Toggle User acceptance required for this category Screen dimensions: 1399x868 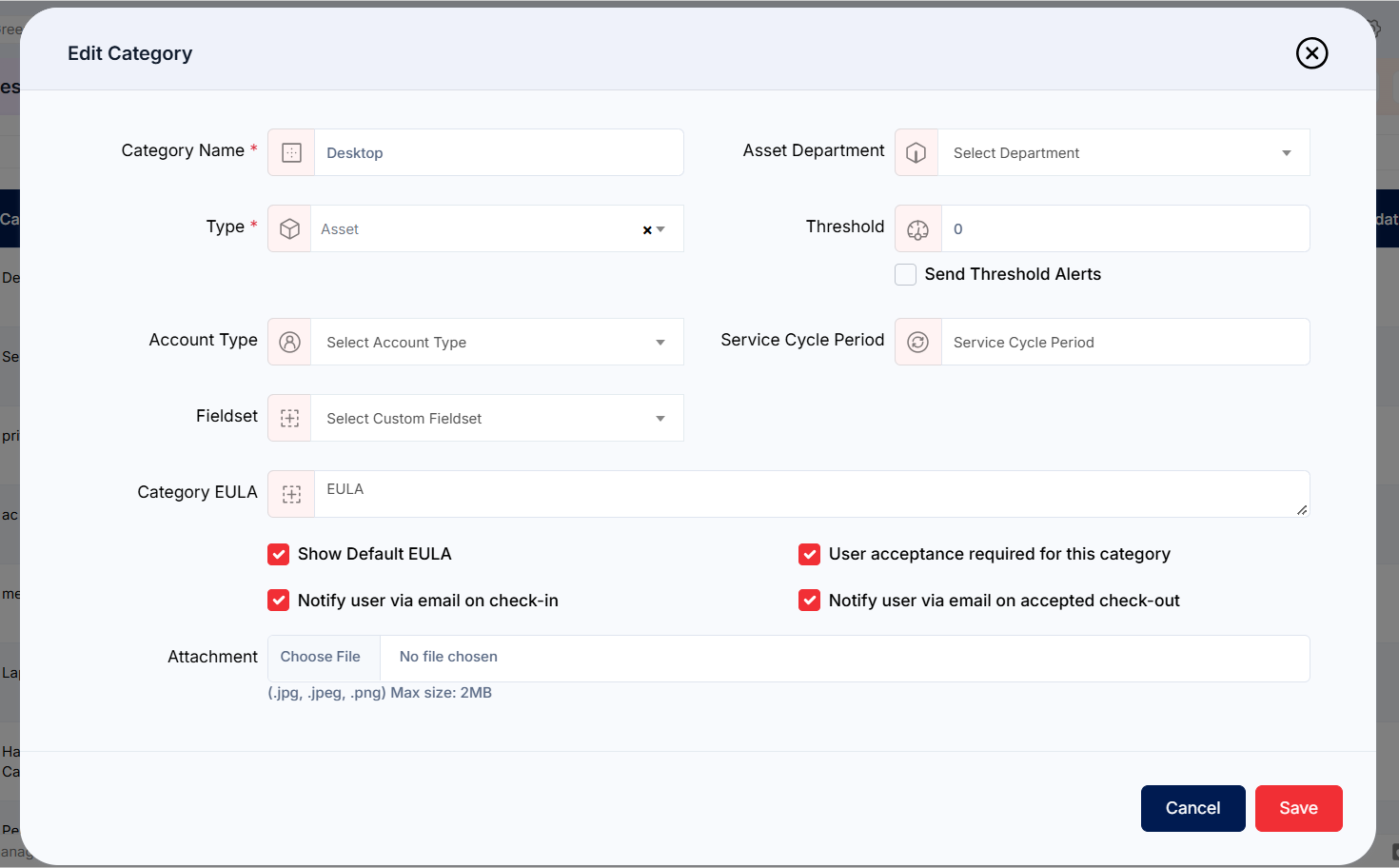click(x=809, y=554)
